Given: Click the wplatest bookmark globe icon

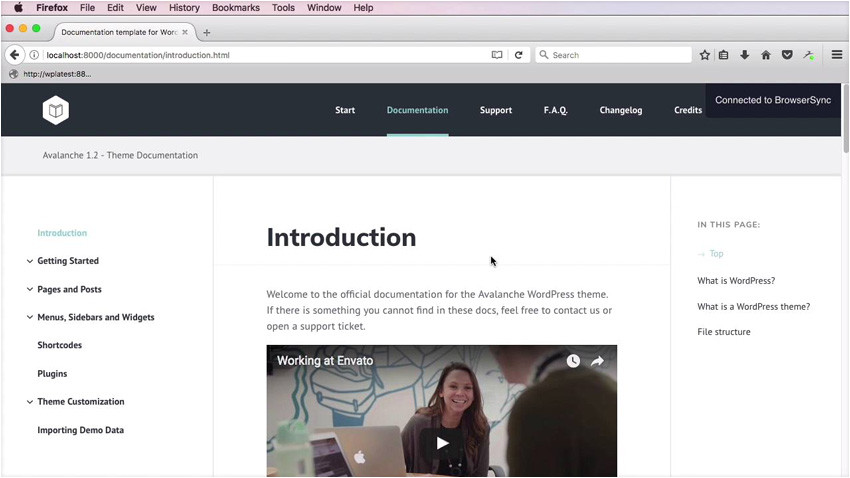Looking at the screenshot, I should [x=14, y=74].
